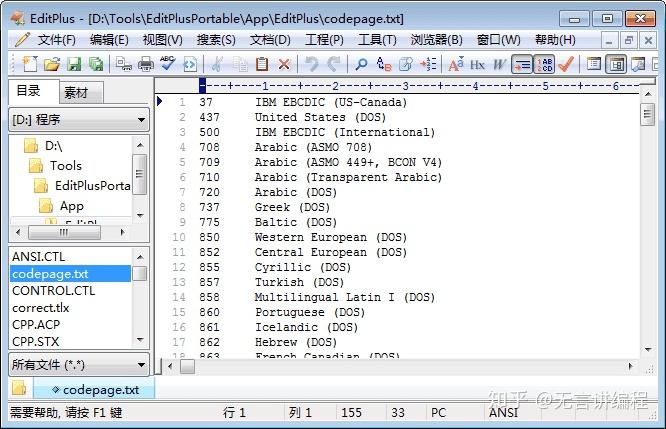666x429 pixels.
Task: Click the Print icon in the toolbar
Action: click(x=146, y=64)
